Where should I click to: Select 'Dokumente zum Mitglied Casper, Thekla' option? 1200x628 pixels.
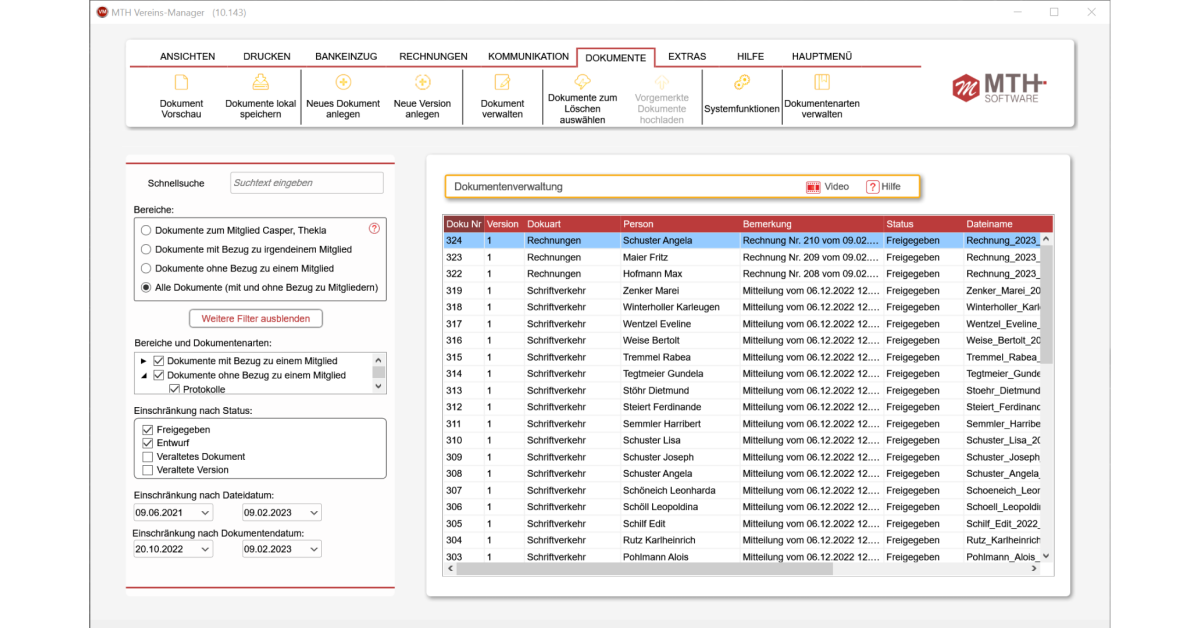[146, 230]
